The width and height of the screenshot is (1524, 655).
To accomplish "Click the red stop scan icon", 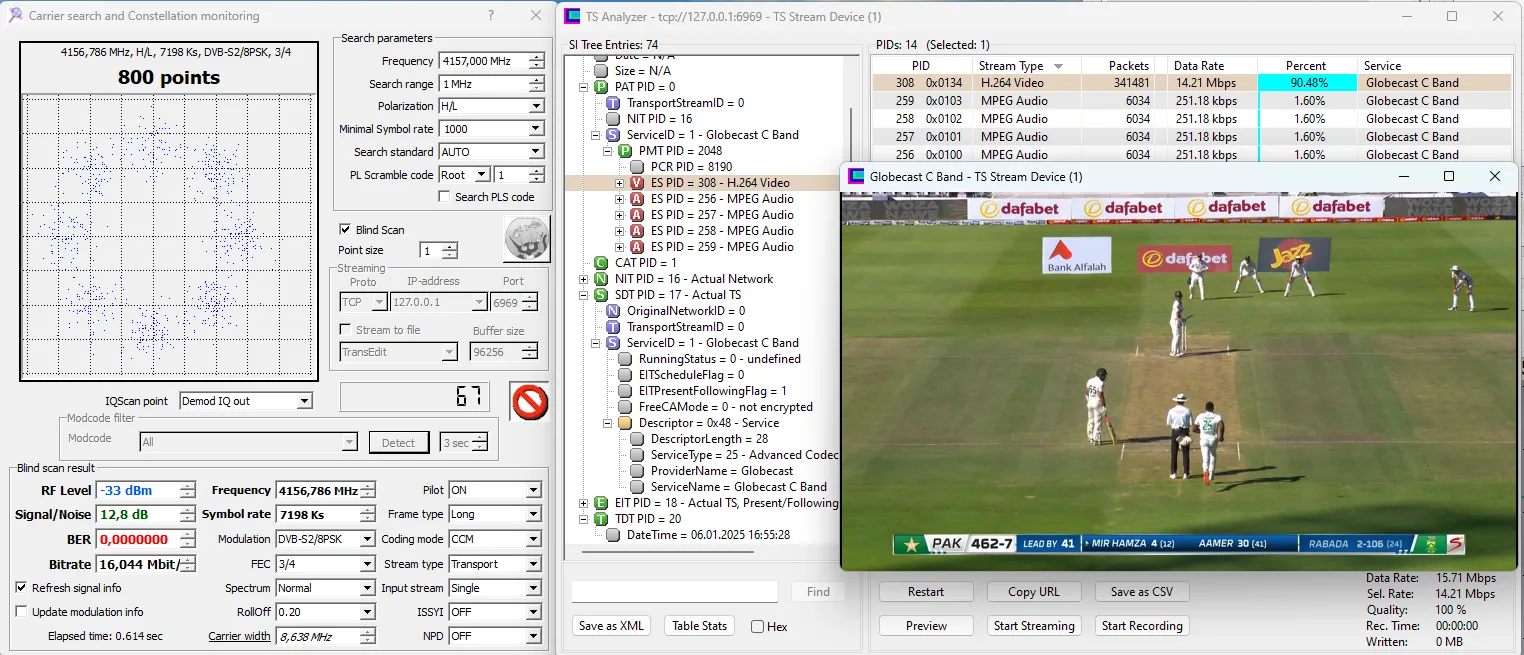I will pyautogui.click(x=529, y=401).
